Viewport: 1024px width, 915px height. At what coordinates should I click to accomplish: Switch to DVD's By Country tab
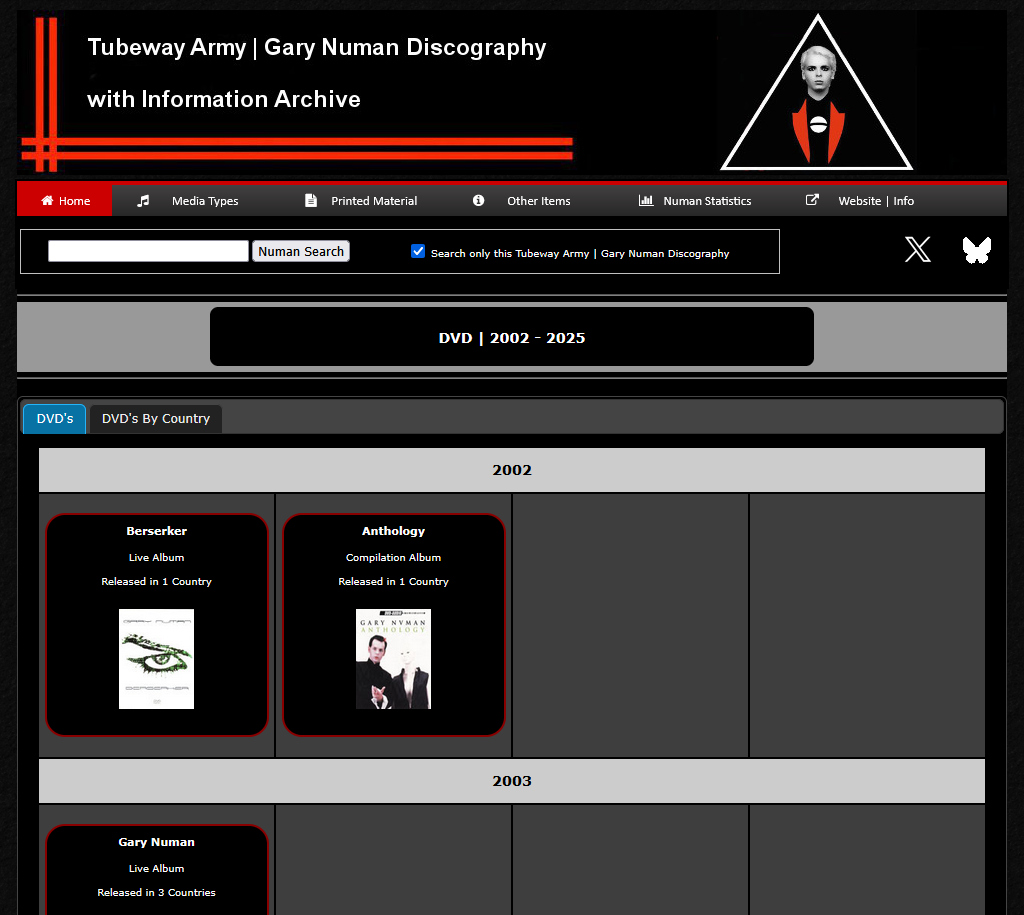155,419
